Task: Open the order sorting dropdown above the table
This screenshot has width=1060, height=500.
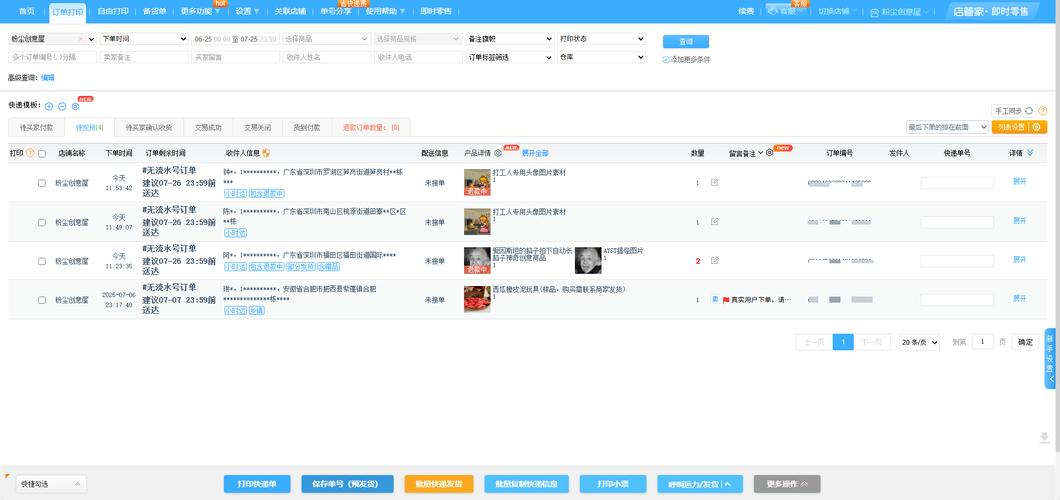Action: coord(947,127)
